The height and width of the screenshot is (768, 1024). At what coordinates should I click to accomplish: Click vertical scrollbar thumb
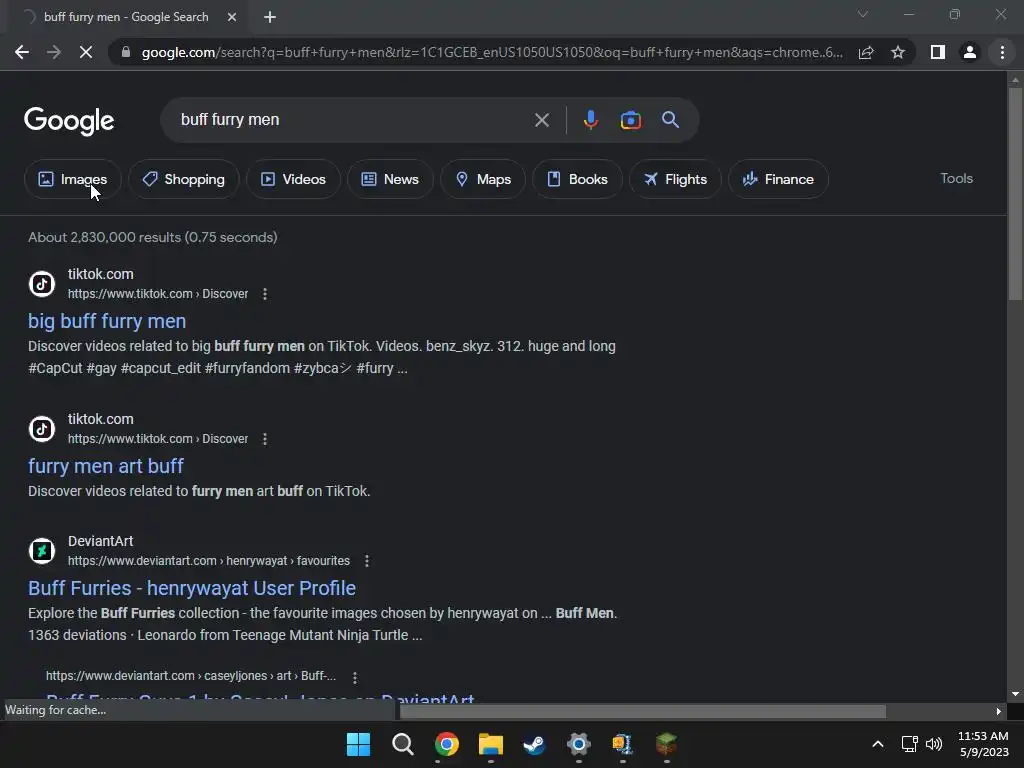[x=1015, y=193]
